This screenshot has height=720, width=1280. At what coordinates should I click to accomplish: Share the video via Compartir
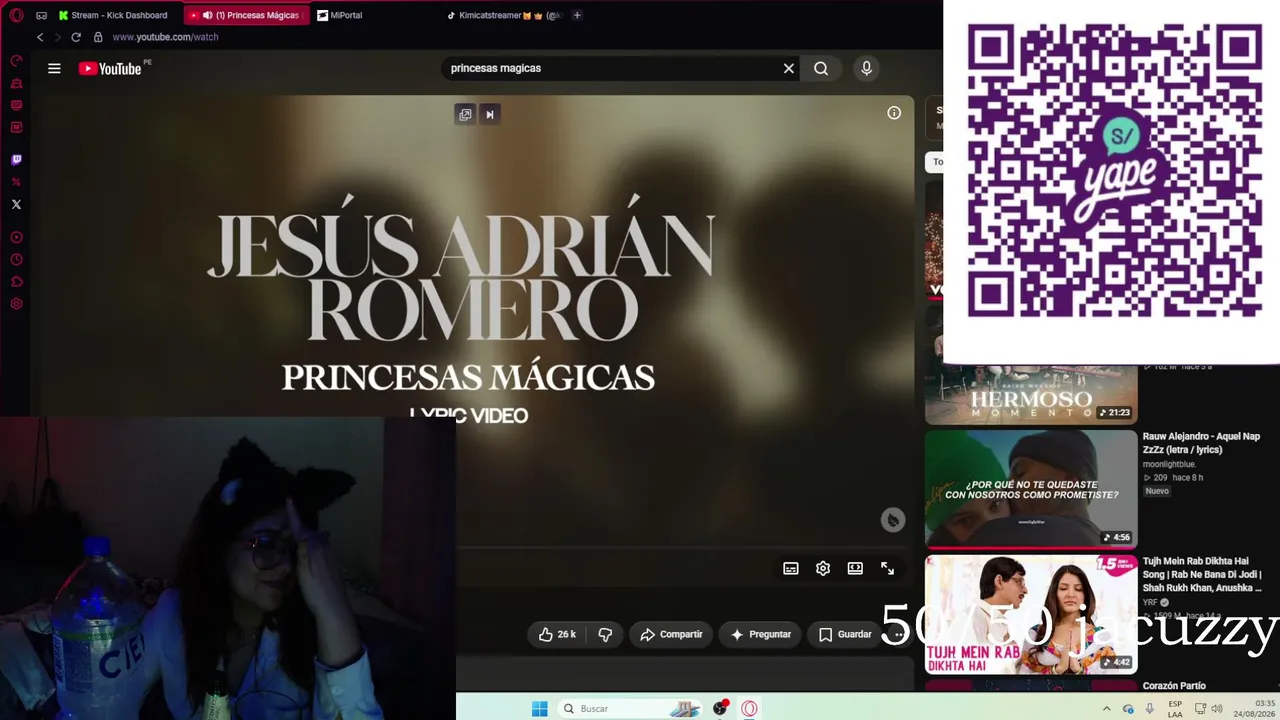pyautogui.click(x=671, y=634)
